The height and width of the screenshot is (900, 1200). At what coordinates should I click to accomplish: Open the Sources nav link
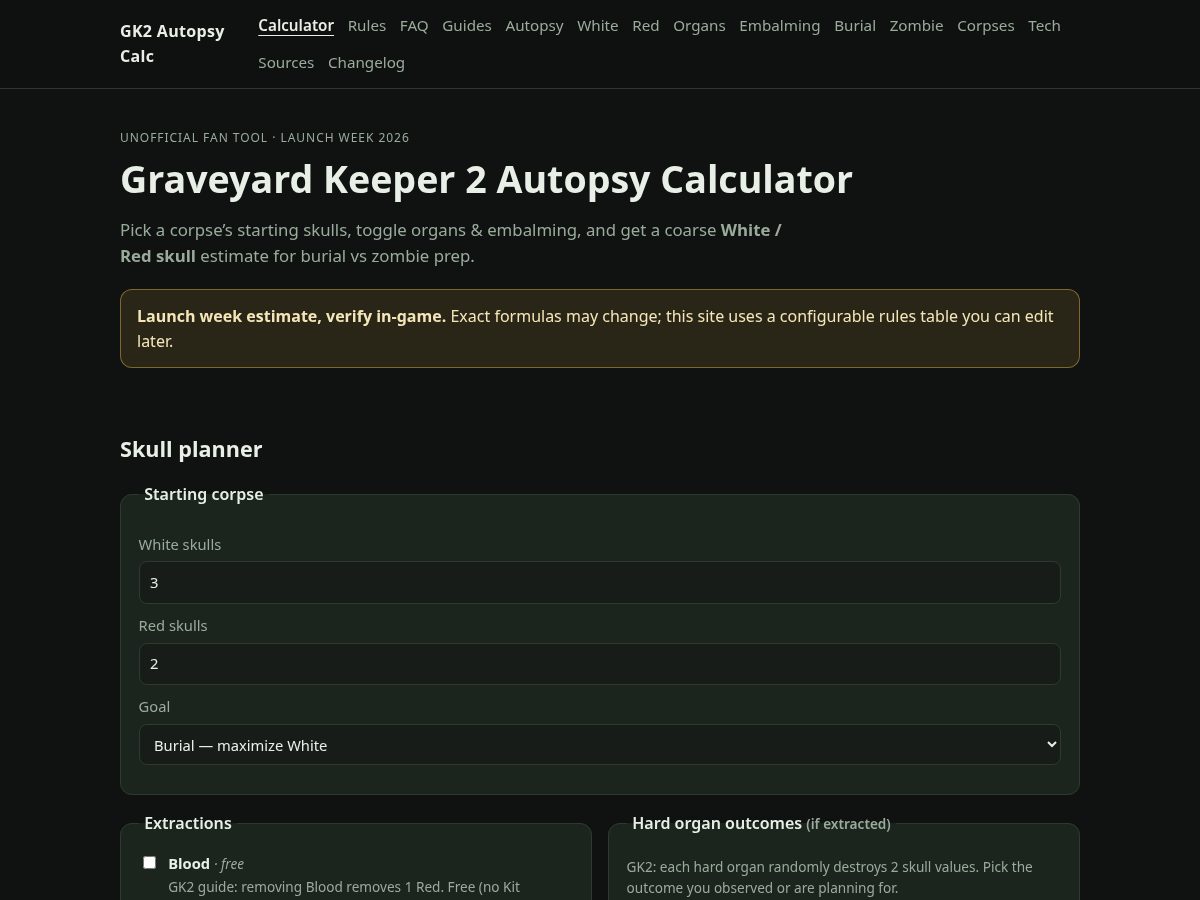[286, 63]
